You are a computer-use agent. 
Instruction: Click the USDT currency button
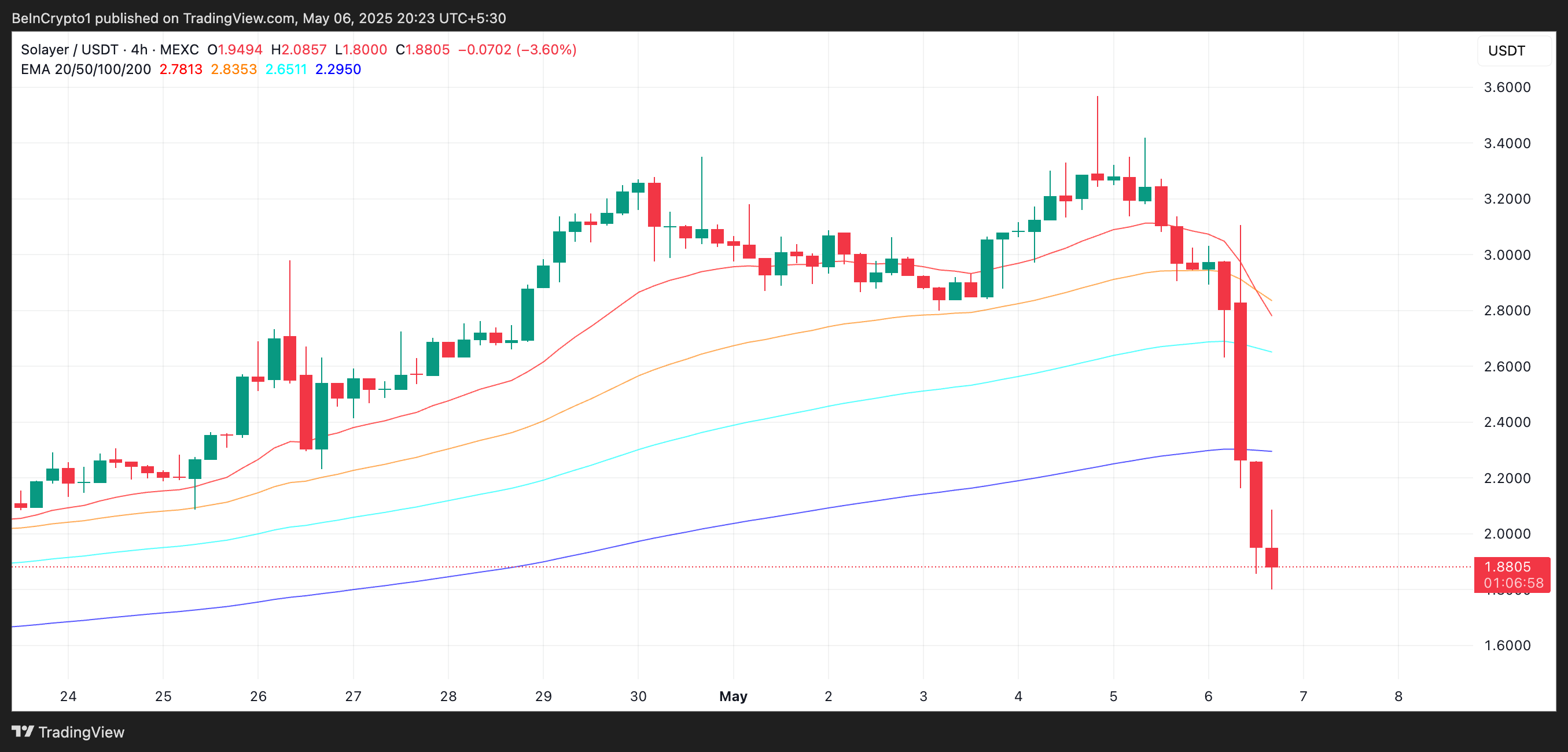(1507, 51)
